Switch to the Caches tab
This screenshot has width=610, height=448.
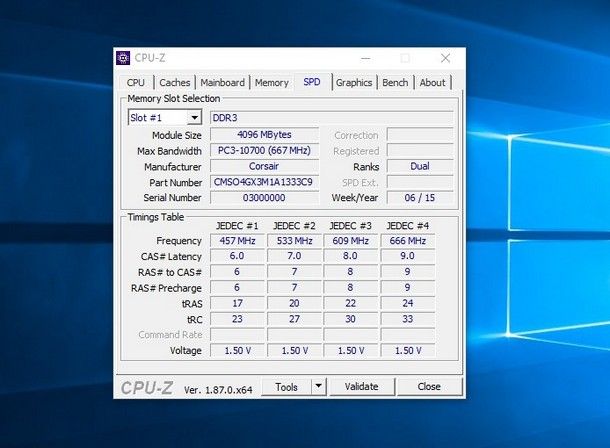175,83
